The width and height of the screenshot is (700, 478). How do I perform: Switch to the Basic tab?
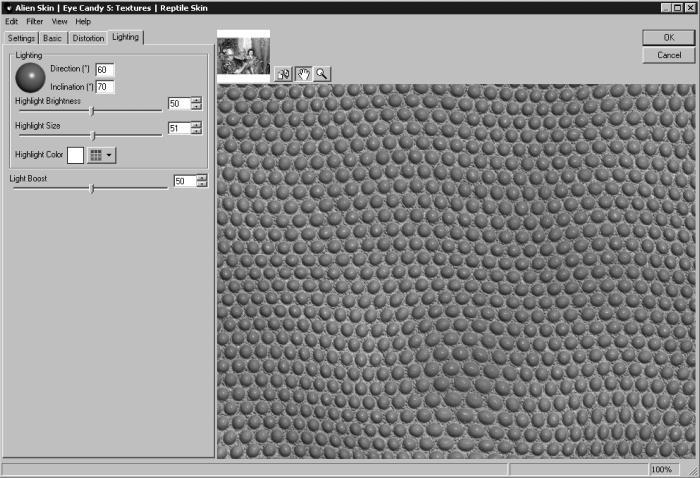point(52,38)
